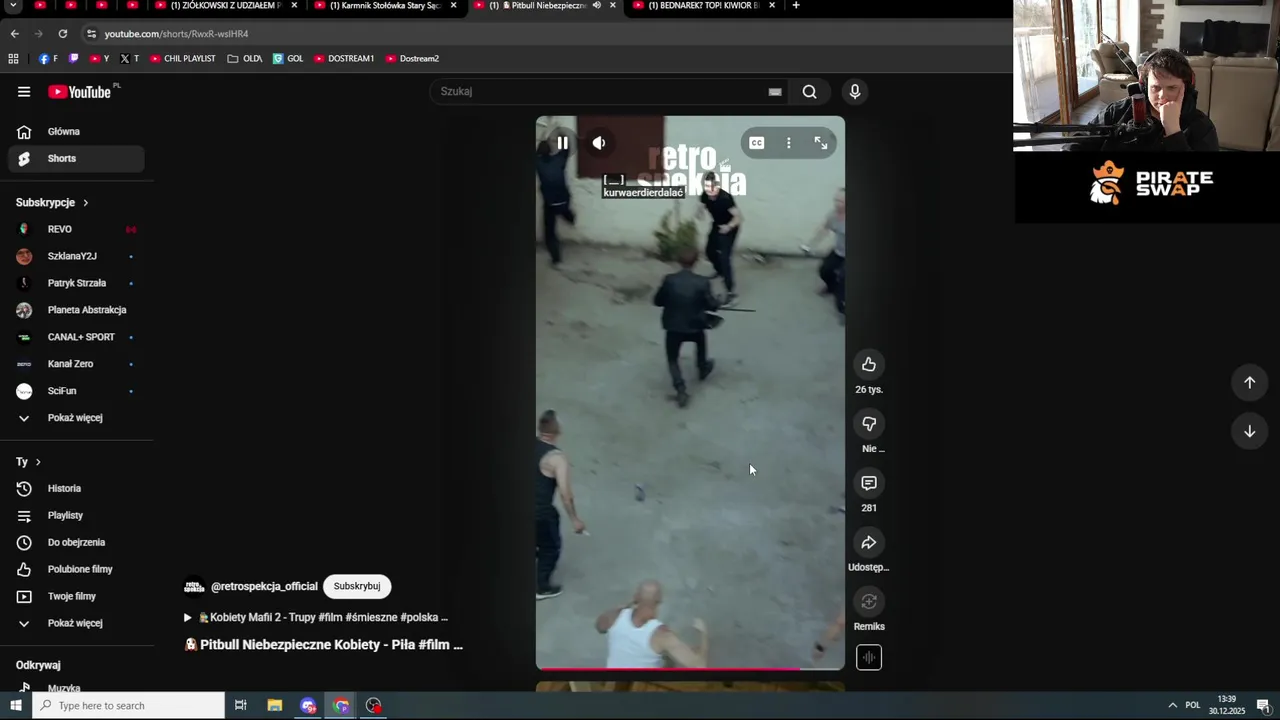Screen dimensions: 1280x720
Task: Share the Short via Udostępnij arrow
Action: [x=869, y=542]
